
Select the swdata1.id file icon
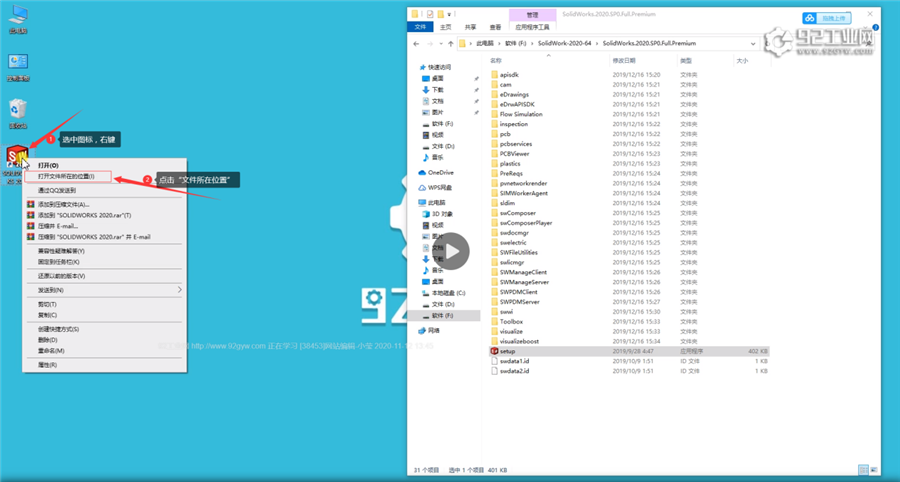[x=495, y=361]
